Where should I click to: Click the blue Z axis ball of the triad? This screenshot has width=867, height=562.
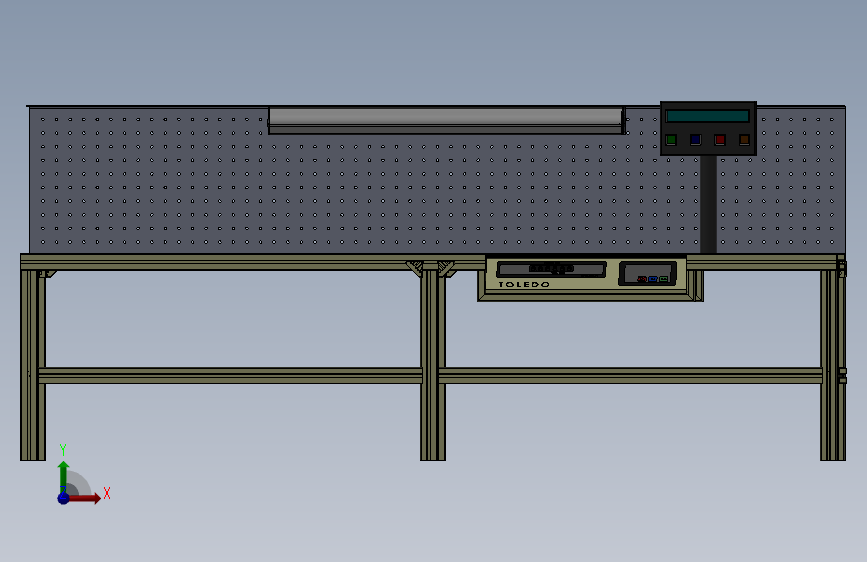[x=63, y=498]
